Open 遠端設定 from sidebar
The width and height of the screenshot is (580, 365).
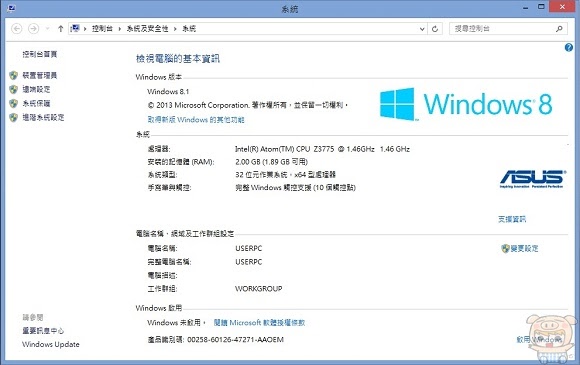[36, 89]
